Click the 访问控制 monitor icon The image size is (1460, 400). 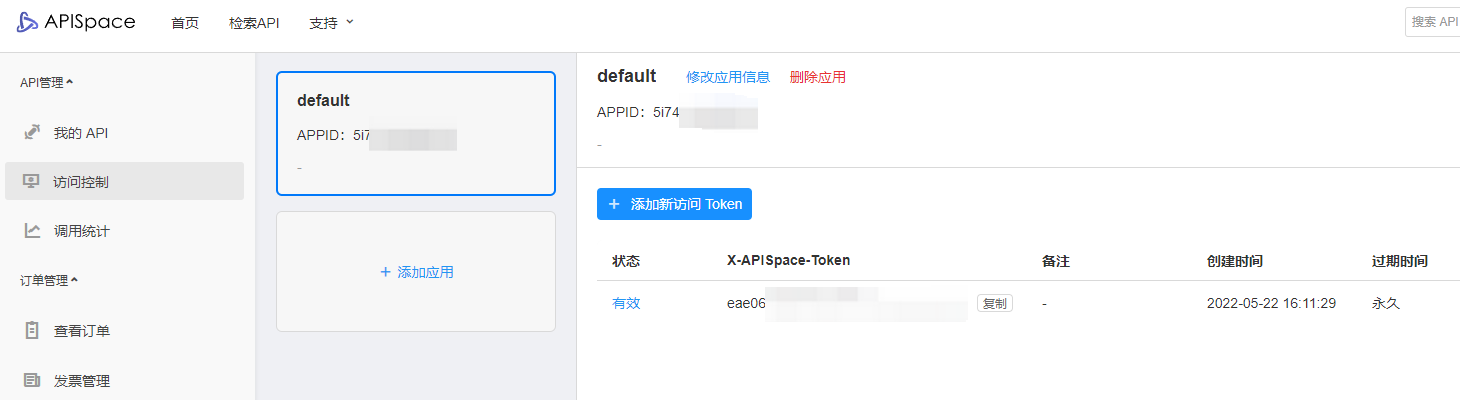point(32,182)
